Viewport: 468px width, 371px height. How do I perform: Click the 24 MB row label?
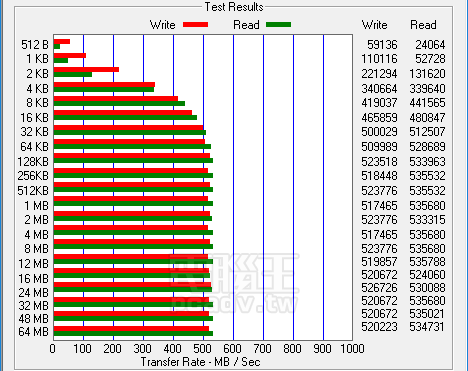click(34, 293)
